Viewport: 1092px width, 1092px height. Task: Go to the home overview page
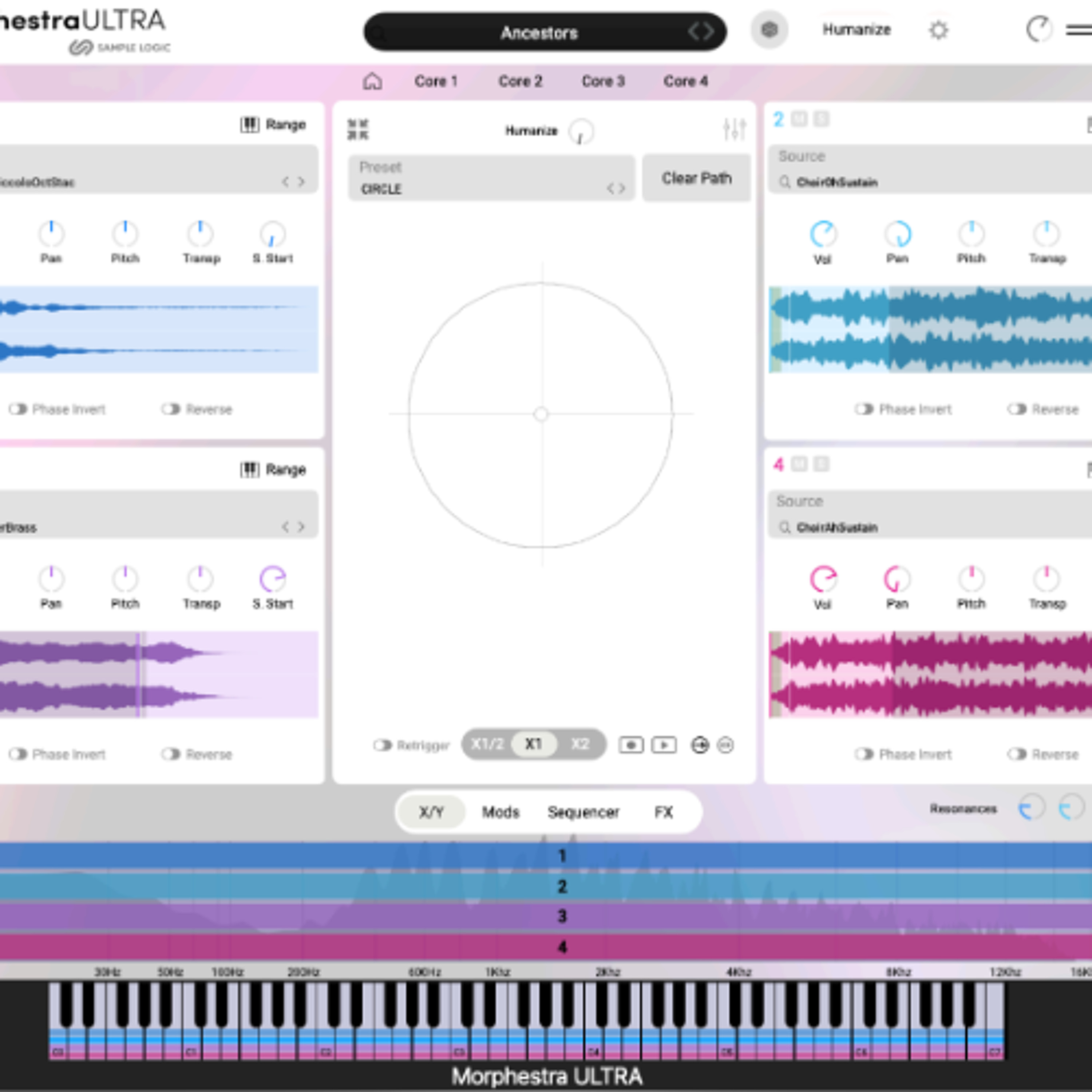pyautogui.click(x=372, y=82)
